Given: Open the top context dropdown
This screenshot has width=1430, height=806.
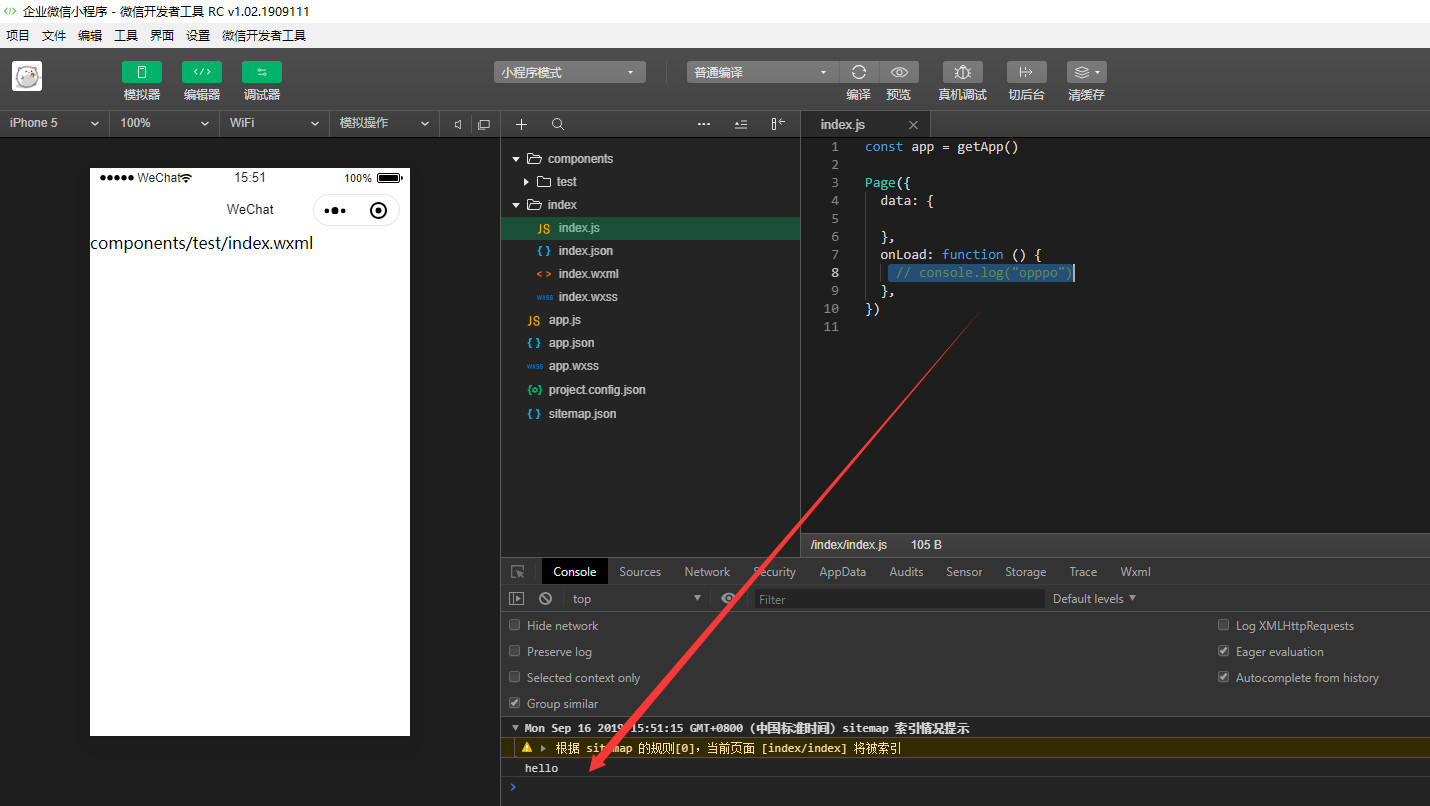Looking at the screenshot, I should pos(636,599).
